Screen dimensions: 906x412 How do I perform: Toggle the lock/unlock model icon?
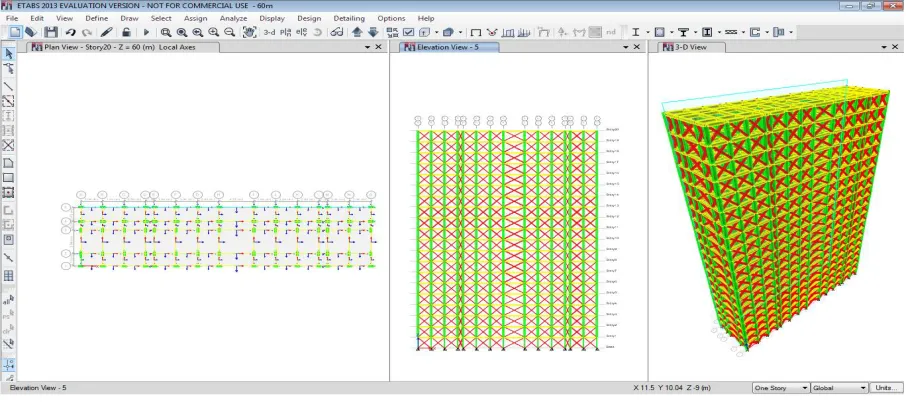pyautogui.click(x=126, y=32)
